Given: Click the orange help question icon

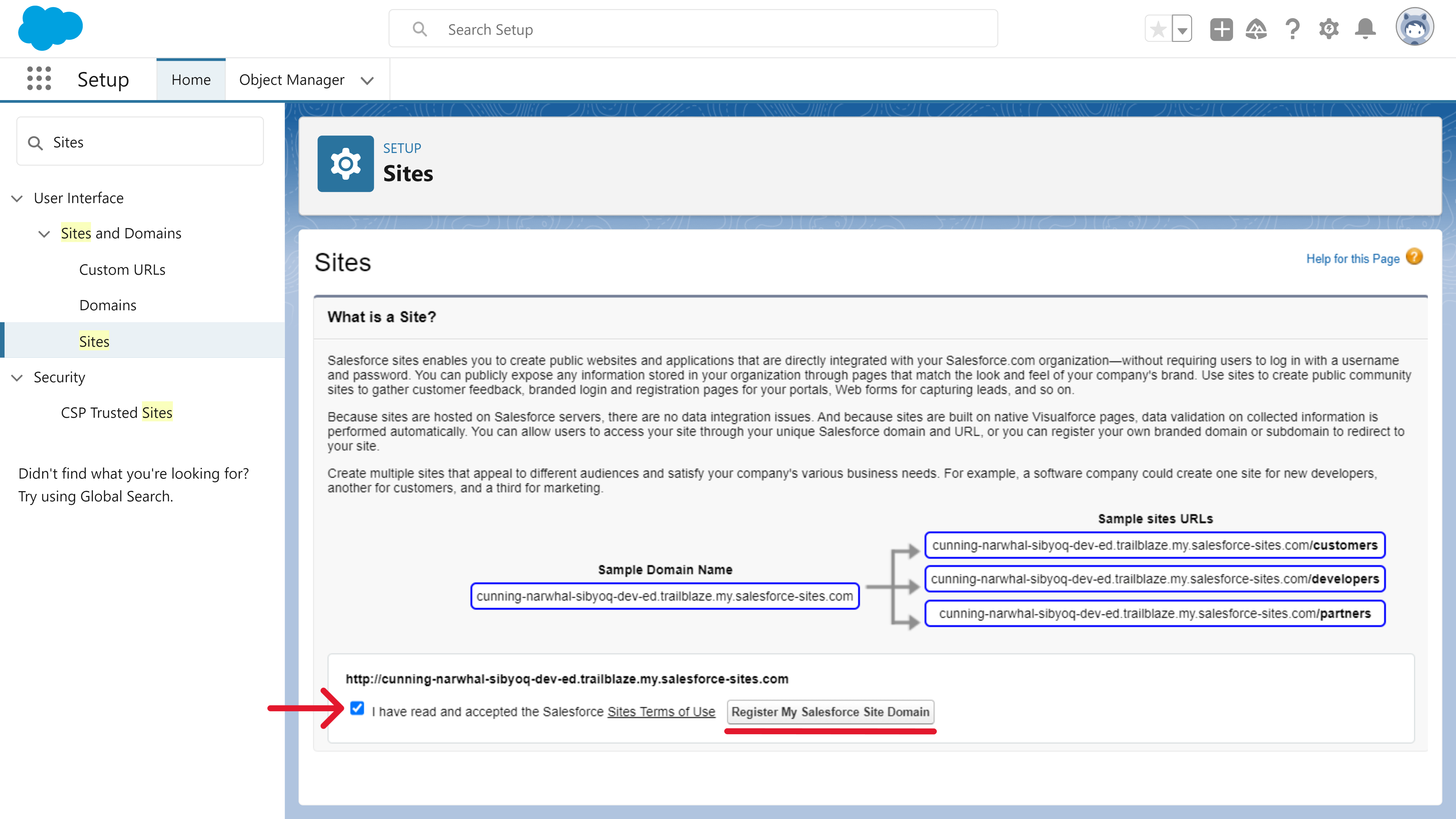Looking at the screenshot, I should click(1414, 257).
